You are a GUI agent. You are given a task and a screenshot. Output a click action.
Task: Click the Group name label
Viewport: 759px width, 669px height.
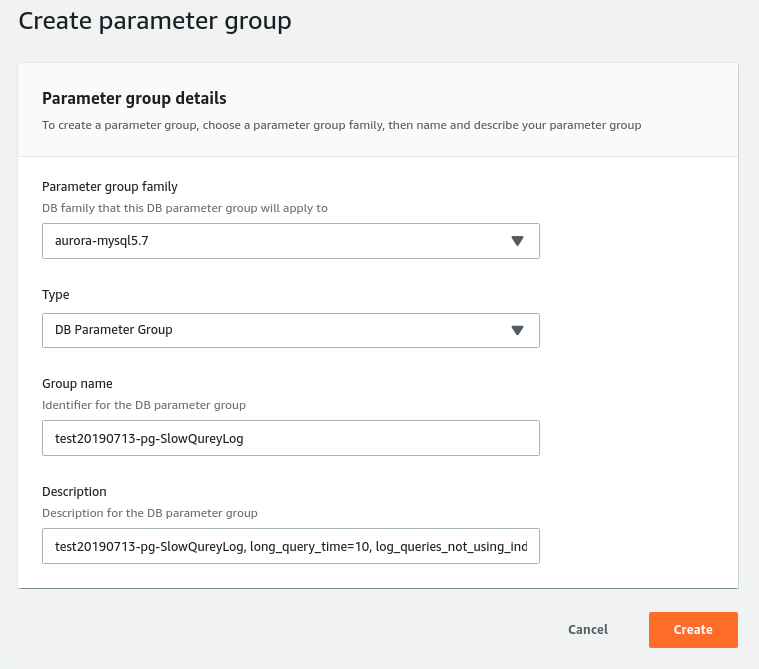click(x=77, y=383)
